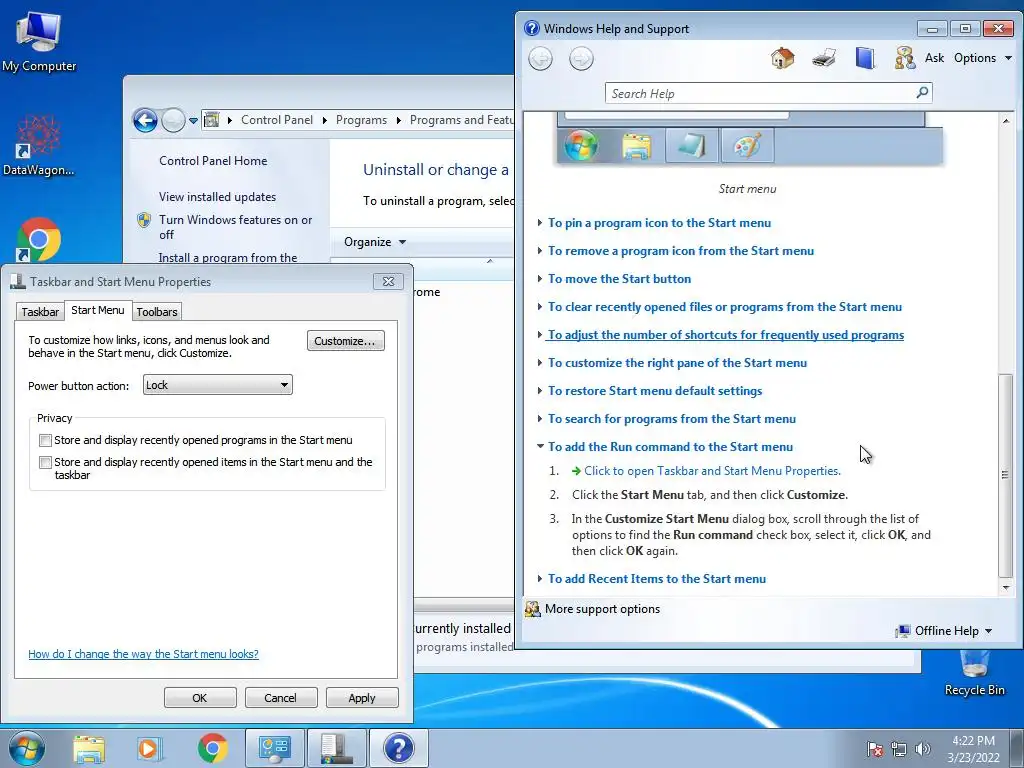Open Recycle Bin on desktop

tap(974, 673)
